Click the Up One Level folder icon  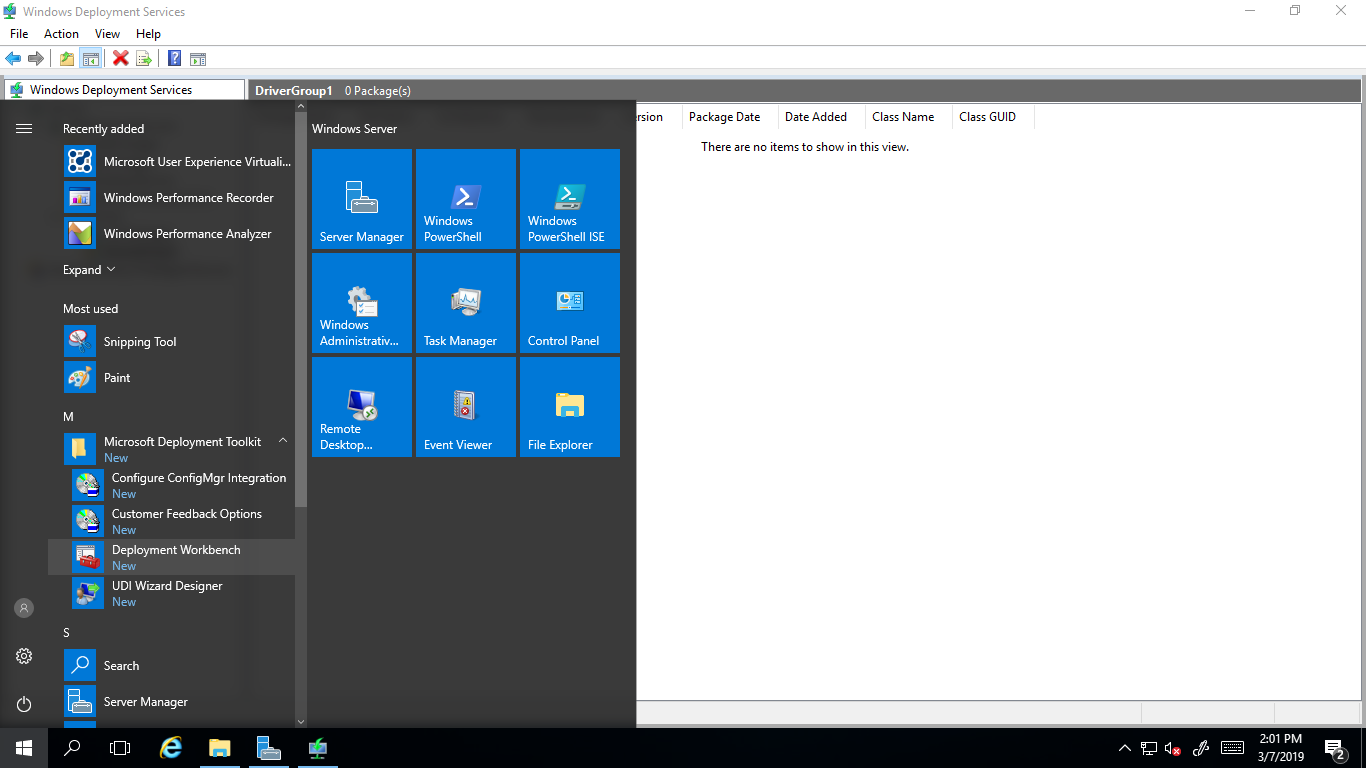(67, 58)
